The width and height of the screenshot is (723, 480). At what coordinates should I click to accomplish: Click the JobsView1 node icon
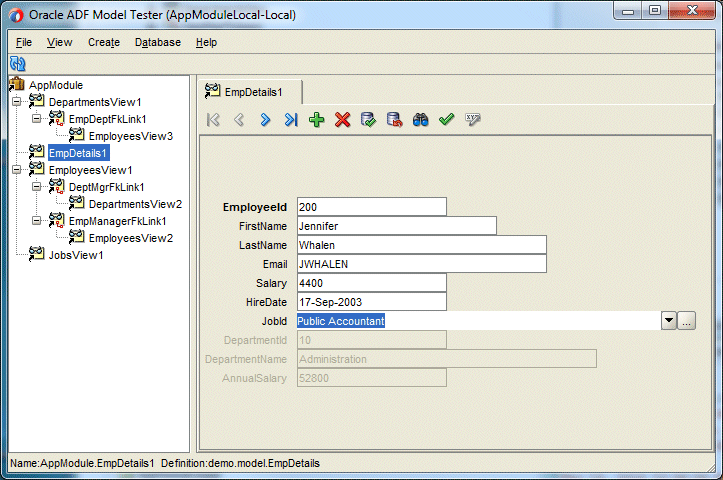coord(36,254)
